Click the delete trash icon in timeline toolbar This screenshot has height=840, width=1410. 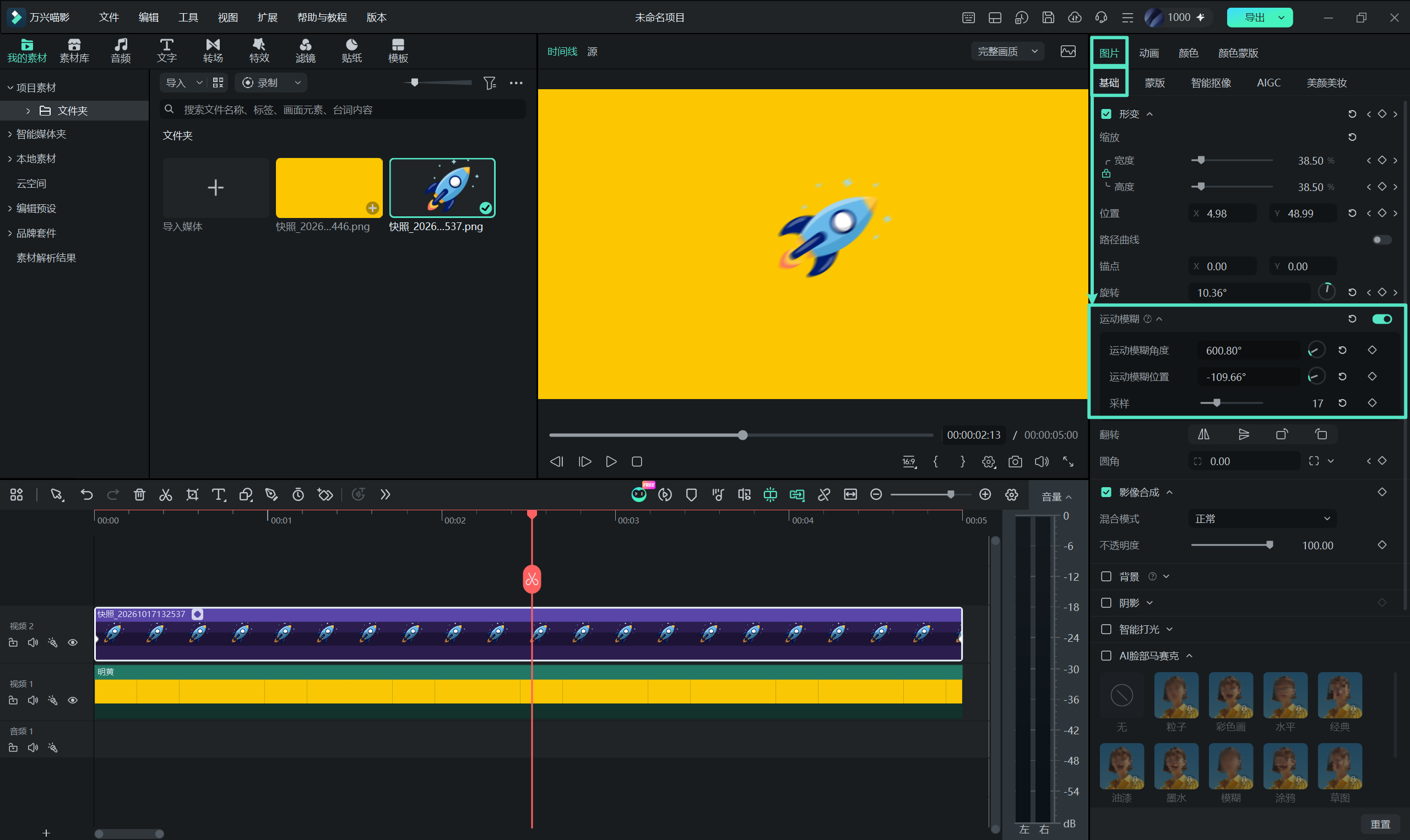139,495
